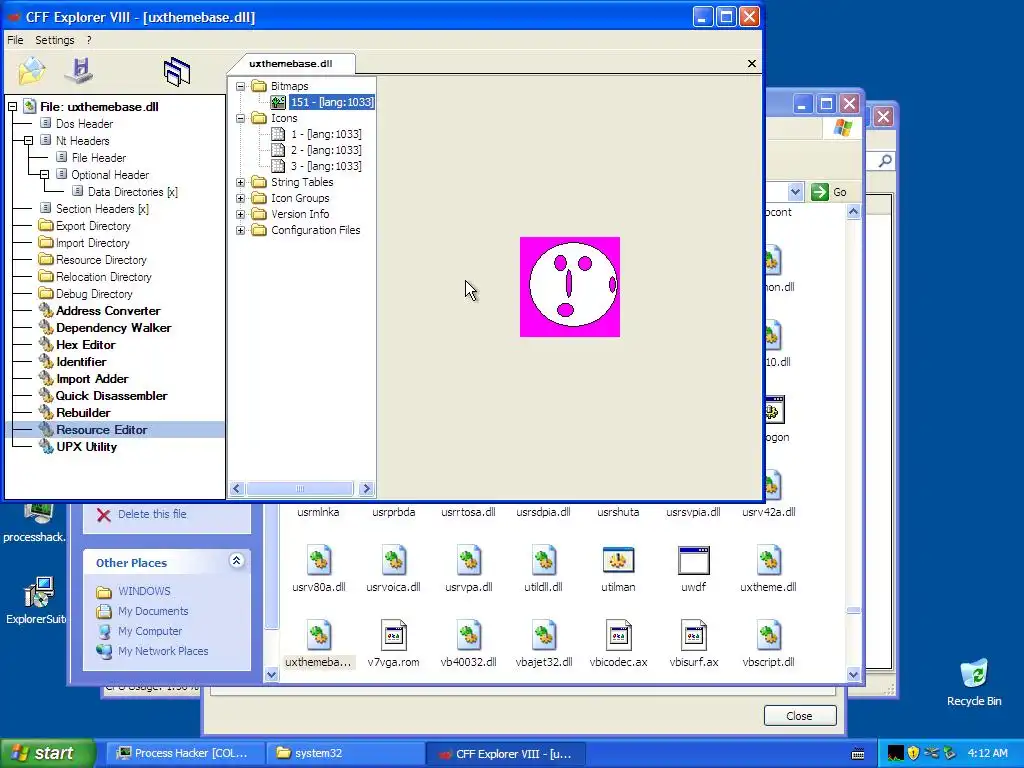Viewport: 1024px width, 768px height.
Task: Select icon resource 3 - [lang:1033]
Action: (326, 166)
